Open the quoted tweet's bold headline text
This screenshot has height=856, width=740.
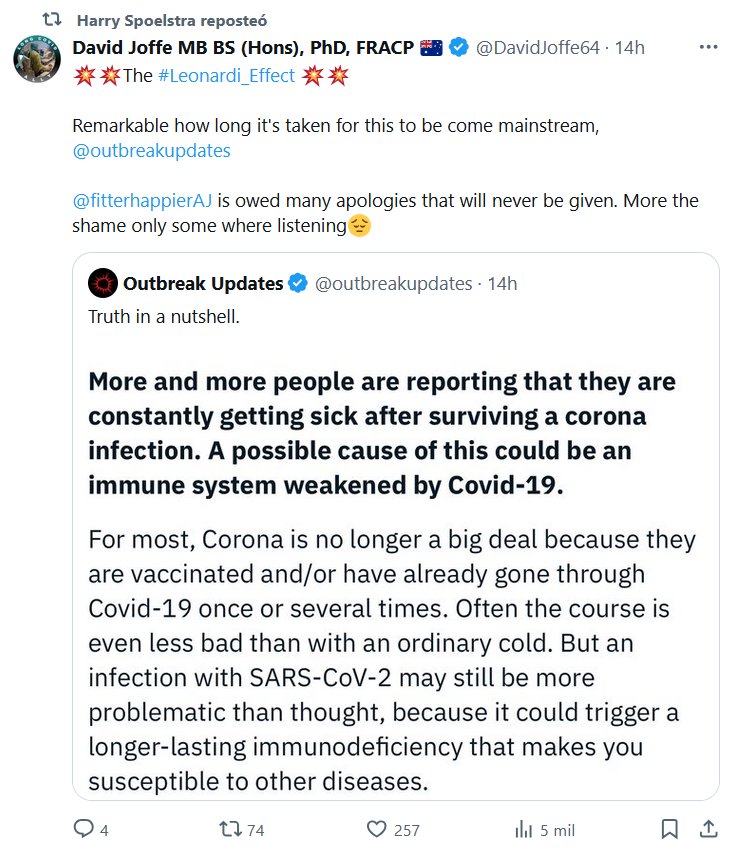(382, 429)
